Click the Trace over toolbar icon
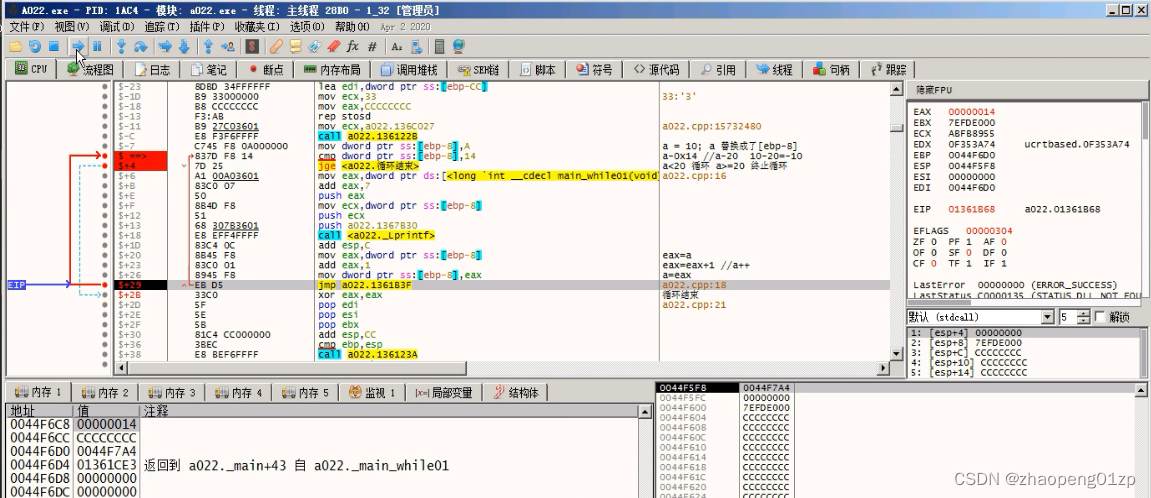 184,46
